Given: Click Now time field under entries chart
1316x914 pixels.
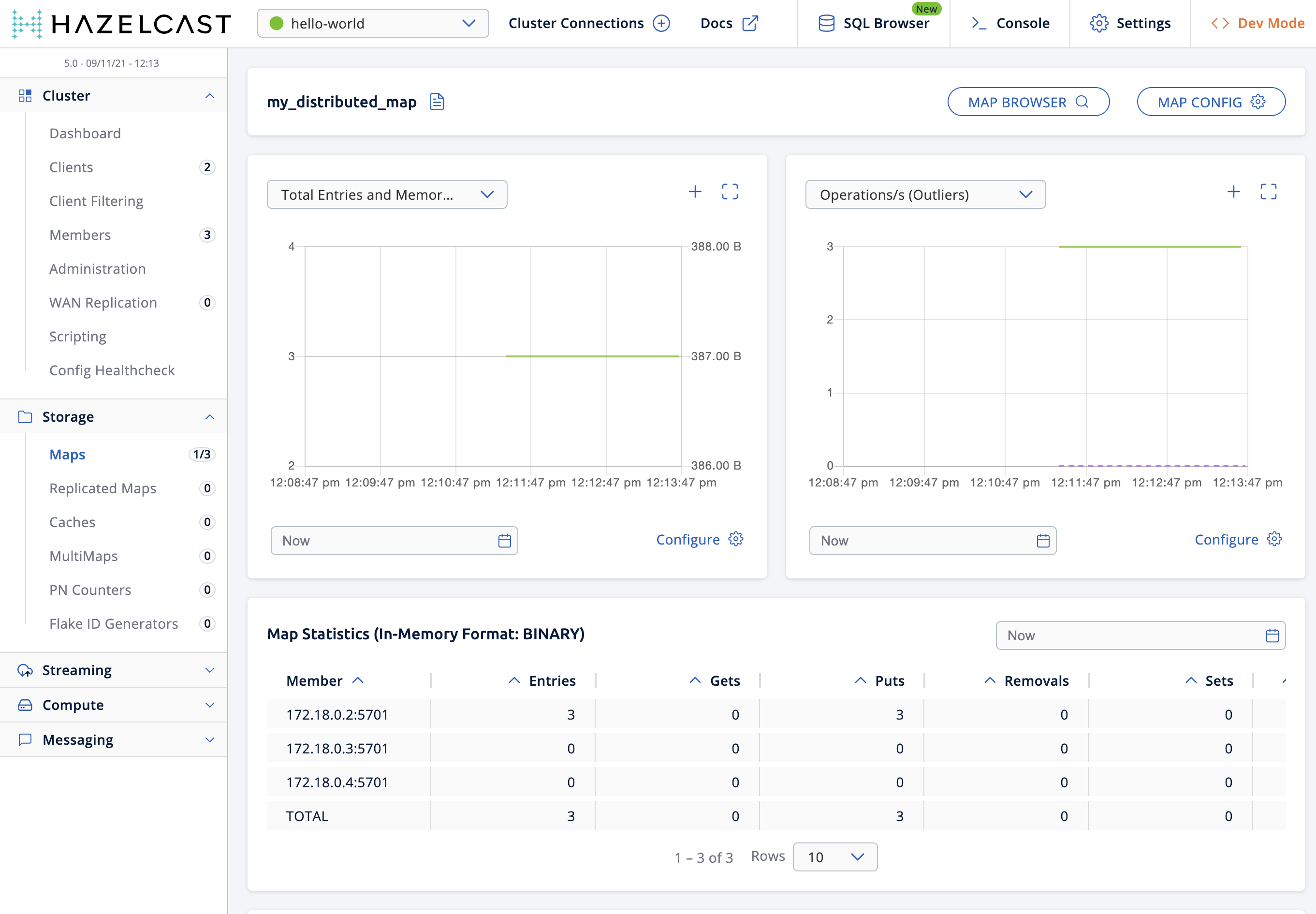Looking at the screenshot, I should click(x=394, y=541).
